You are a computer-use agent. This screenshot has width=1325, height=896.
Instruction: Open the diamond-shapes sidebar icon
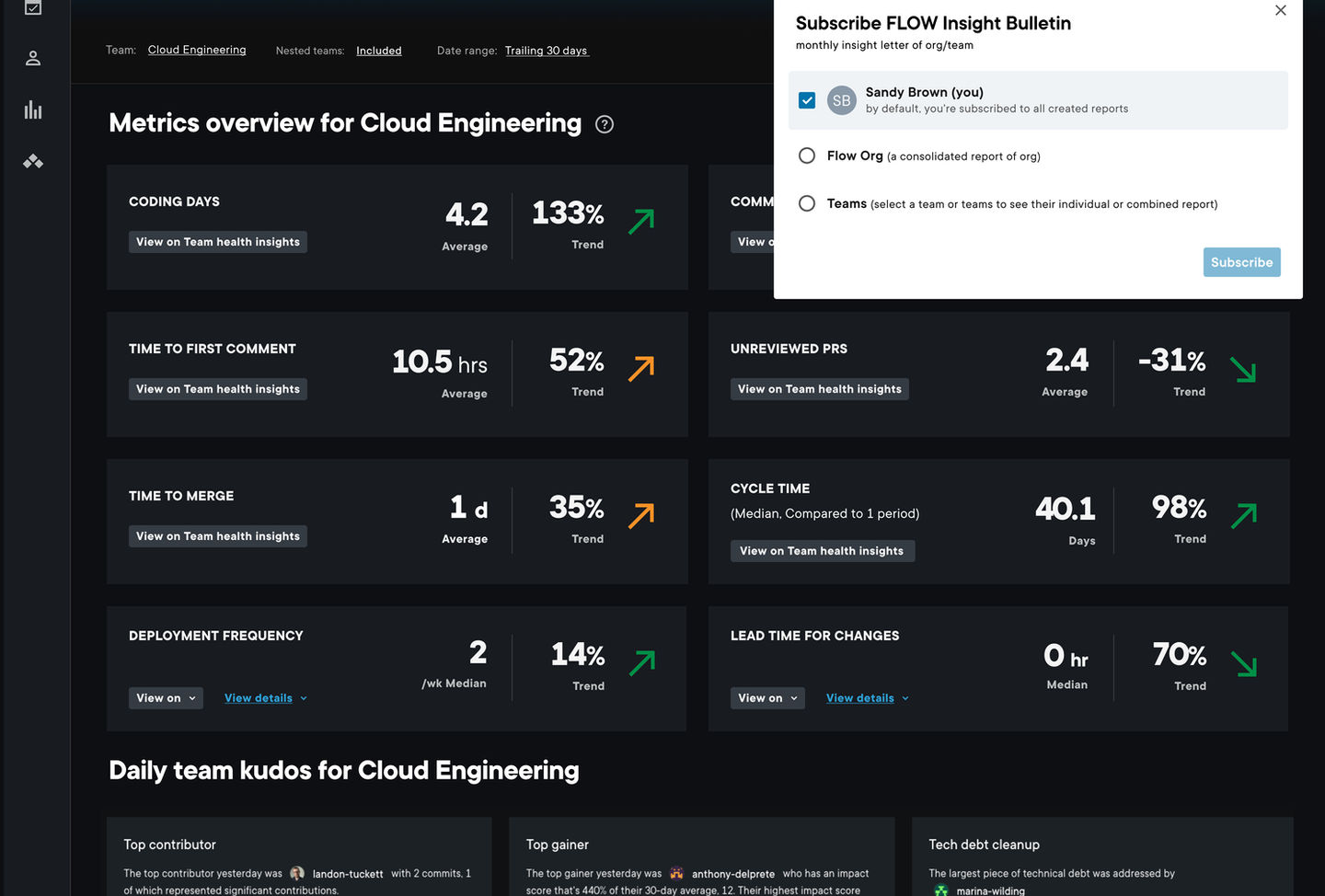[33, 162]
